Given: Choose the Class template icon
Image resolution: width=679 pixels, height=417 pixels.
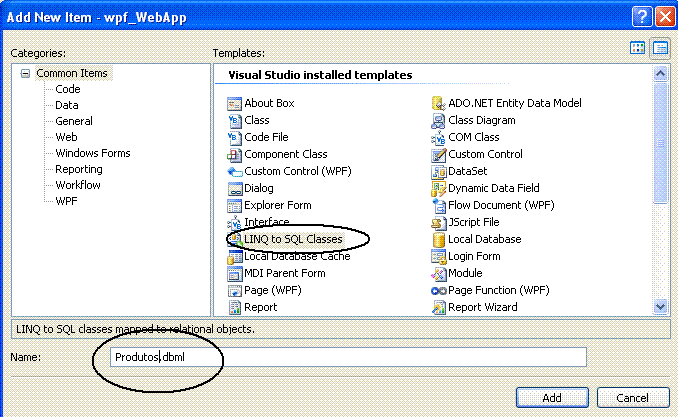Looking at the screenshot, I should click(234, 120).
